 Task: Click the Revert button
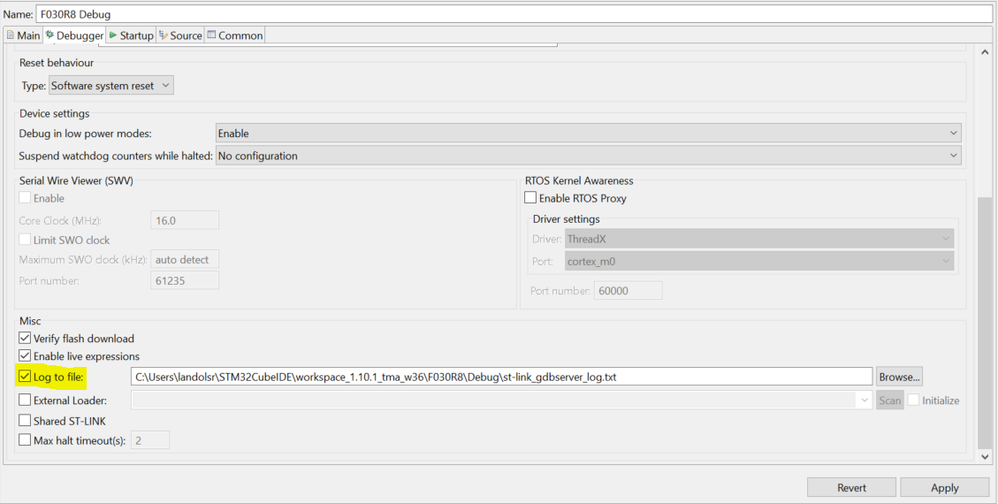[852, 487]
